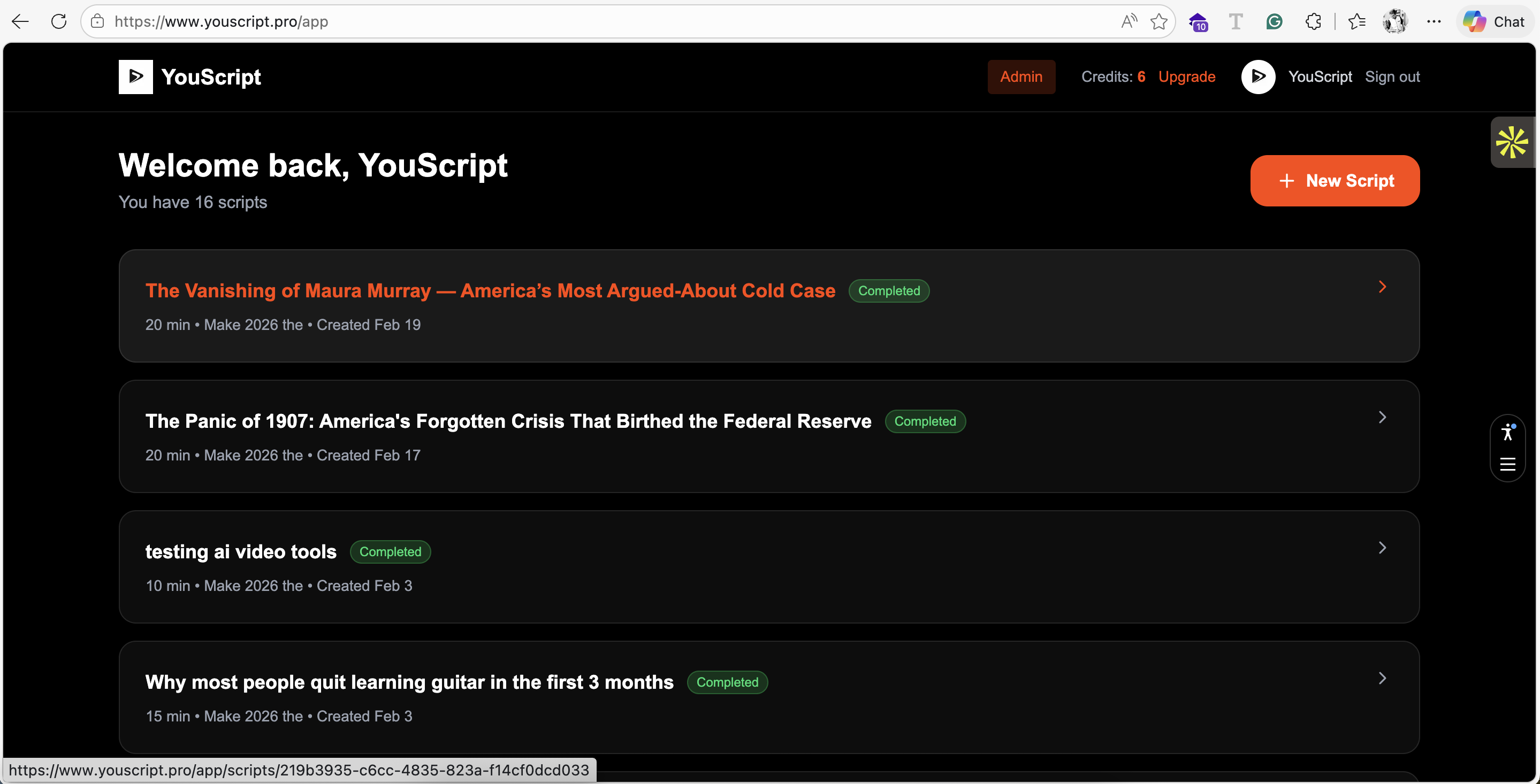Click the YouScript logo icon in header
1540x784 pixels.
coord(136,76)
